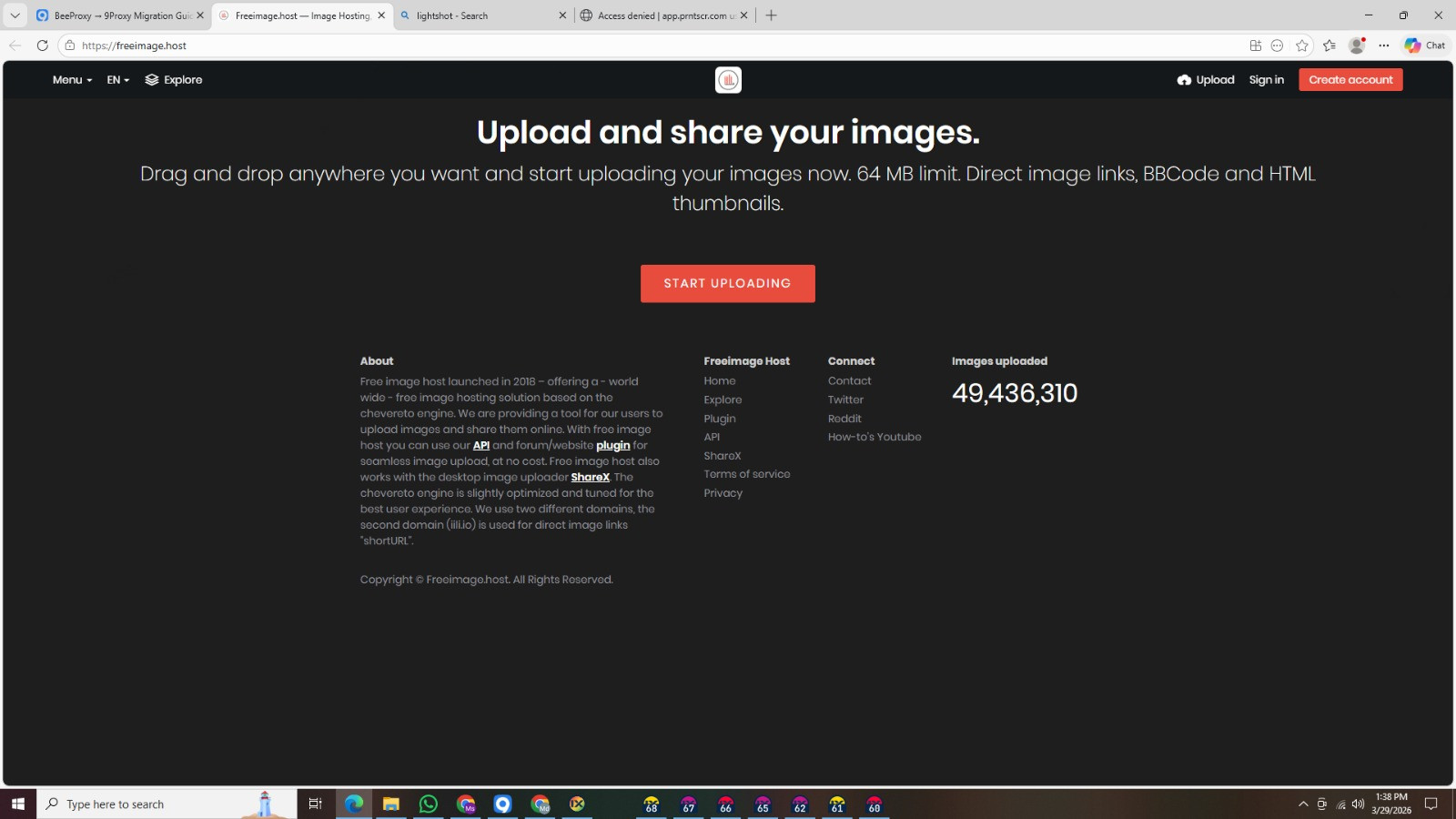Reload the page with refresh icon
The width and height of the screenshot is (1456, 819).
tap(42, 45)
